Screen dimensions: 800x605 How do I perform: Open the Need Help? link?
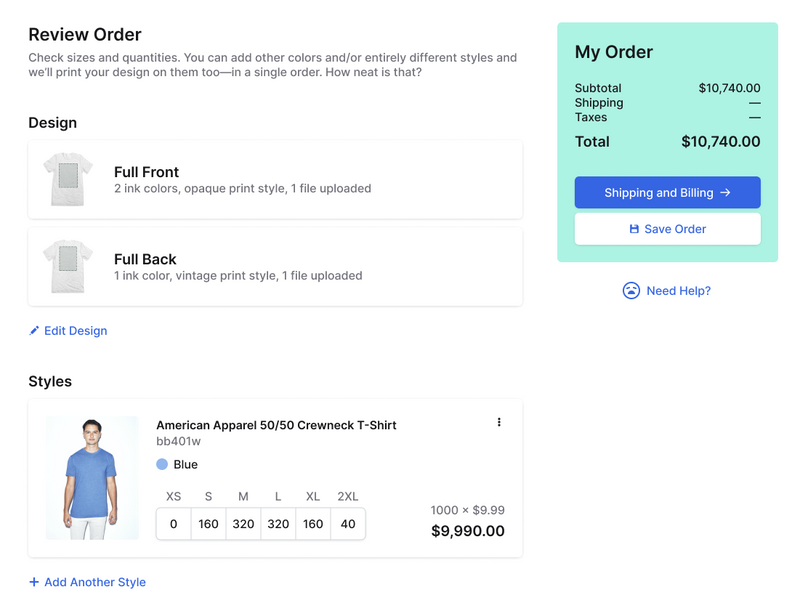click(678, 291)
